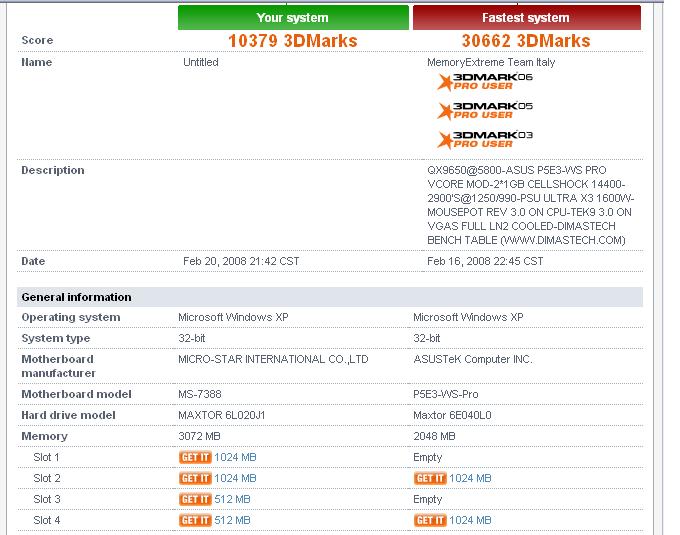Open the 512 MB link in your Slot 4
680x535 pixels.
click(x=232, y=520)
